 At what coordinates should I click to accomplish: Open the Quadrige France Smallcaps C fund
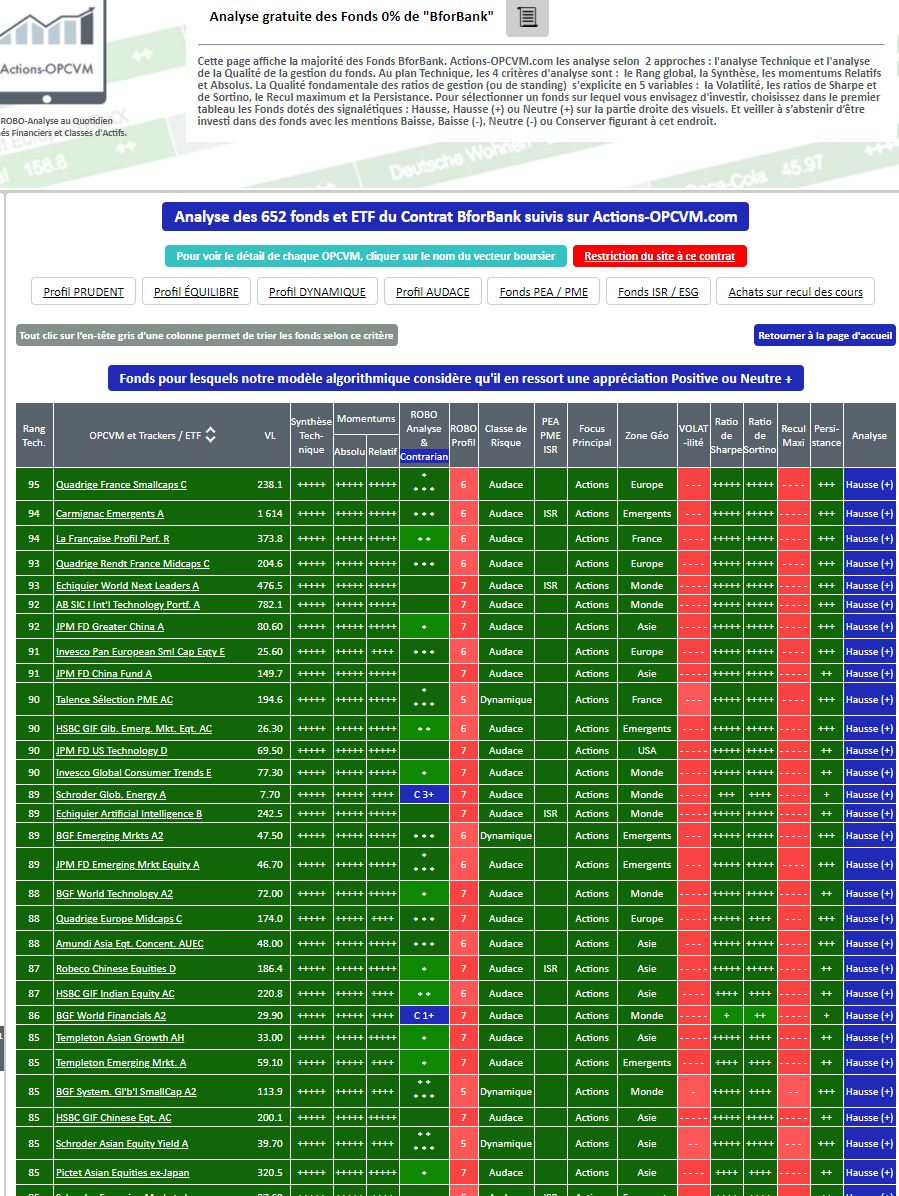[121, 484]
